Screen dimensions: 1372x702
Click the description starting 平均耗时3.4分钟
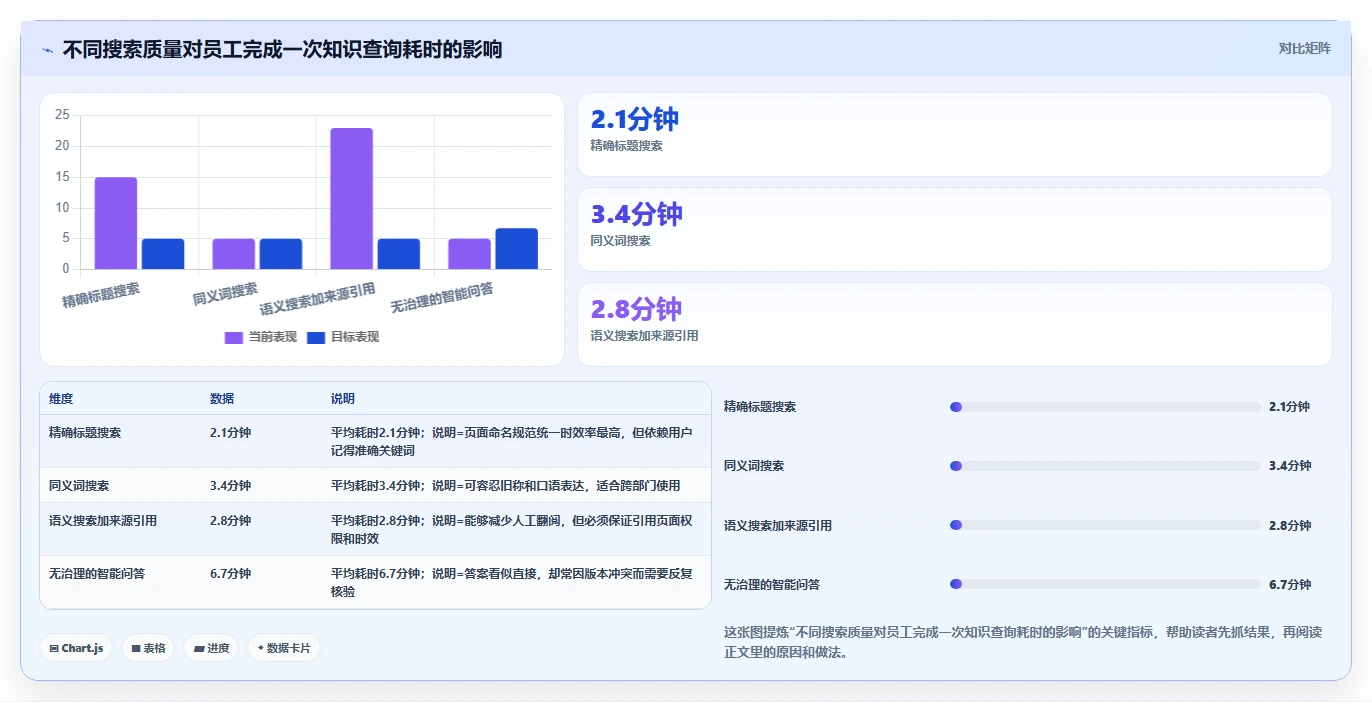click(x=506, y=485)
